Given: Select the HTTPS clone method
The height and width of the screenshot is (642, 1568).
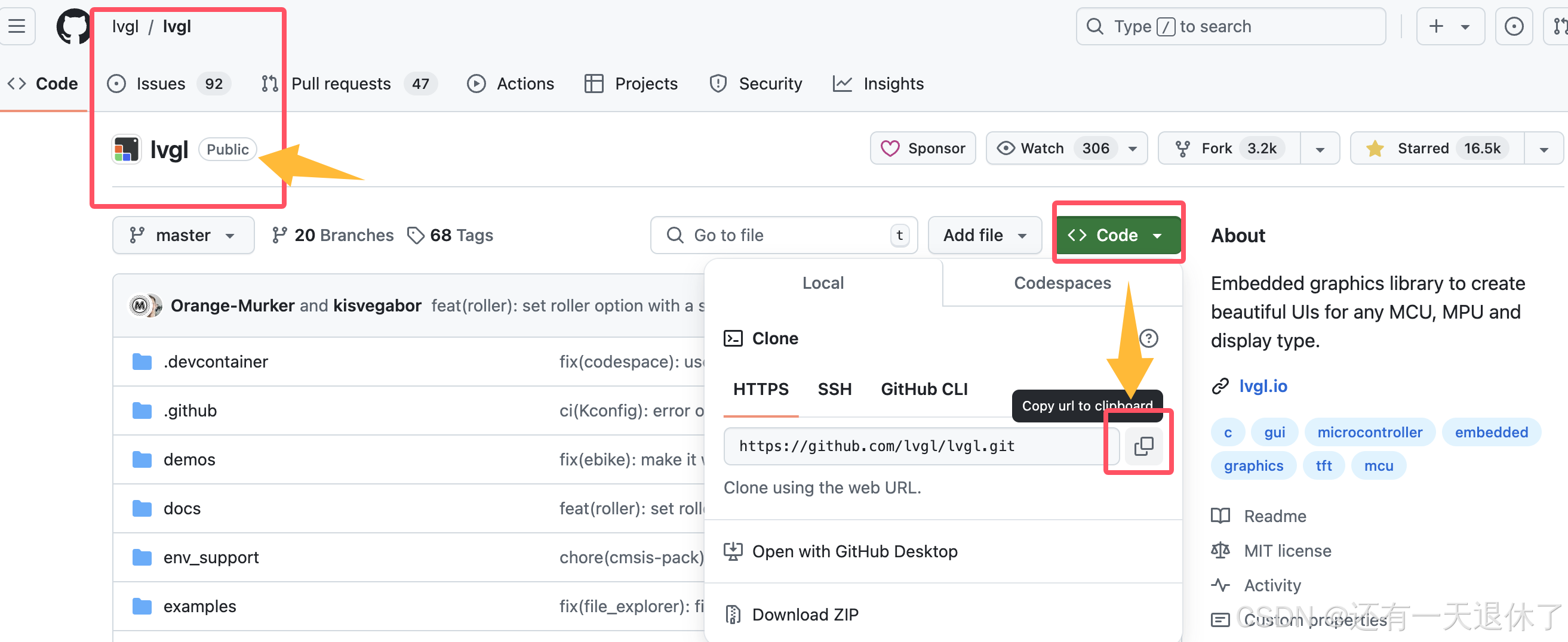Looking at the screenshot, I should pos(761,389).
